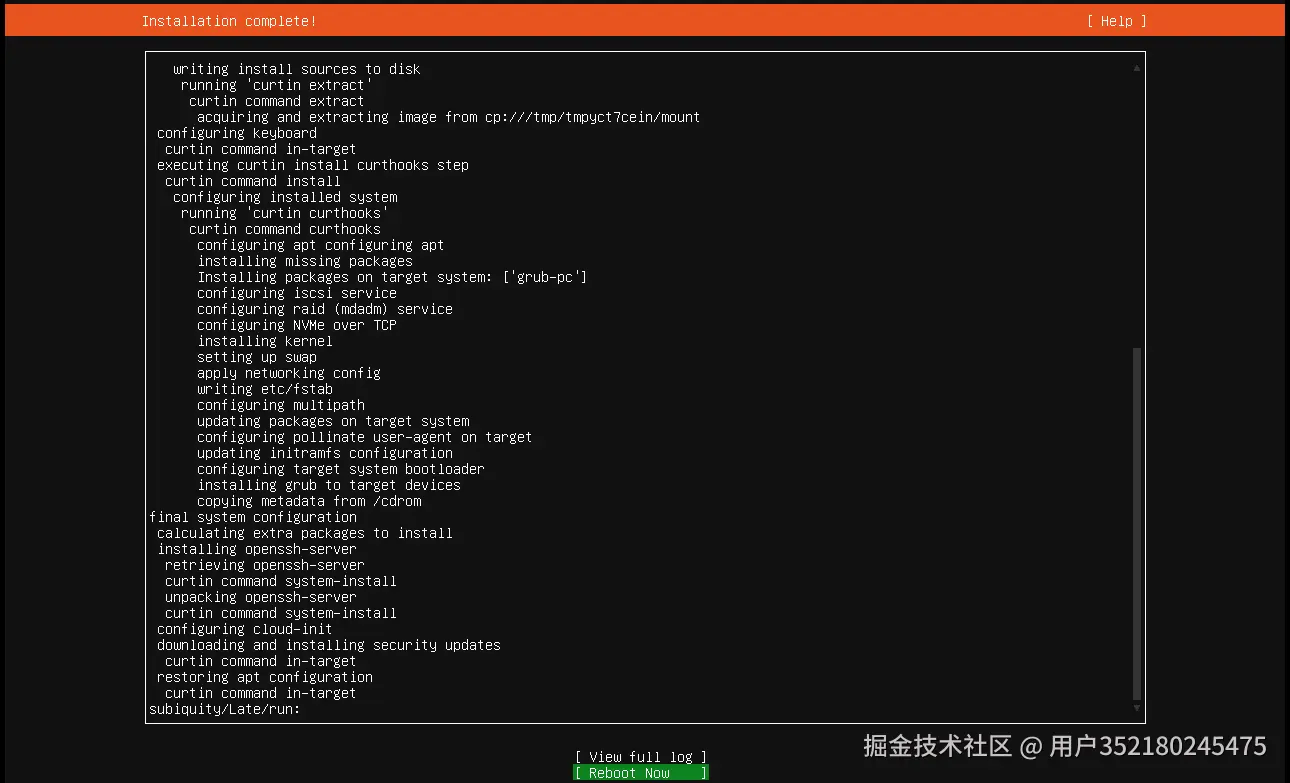Click 'curtin command curthooks' line

click(x=285, y=229)
